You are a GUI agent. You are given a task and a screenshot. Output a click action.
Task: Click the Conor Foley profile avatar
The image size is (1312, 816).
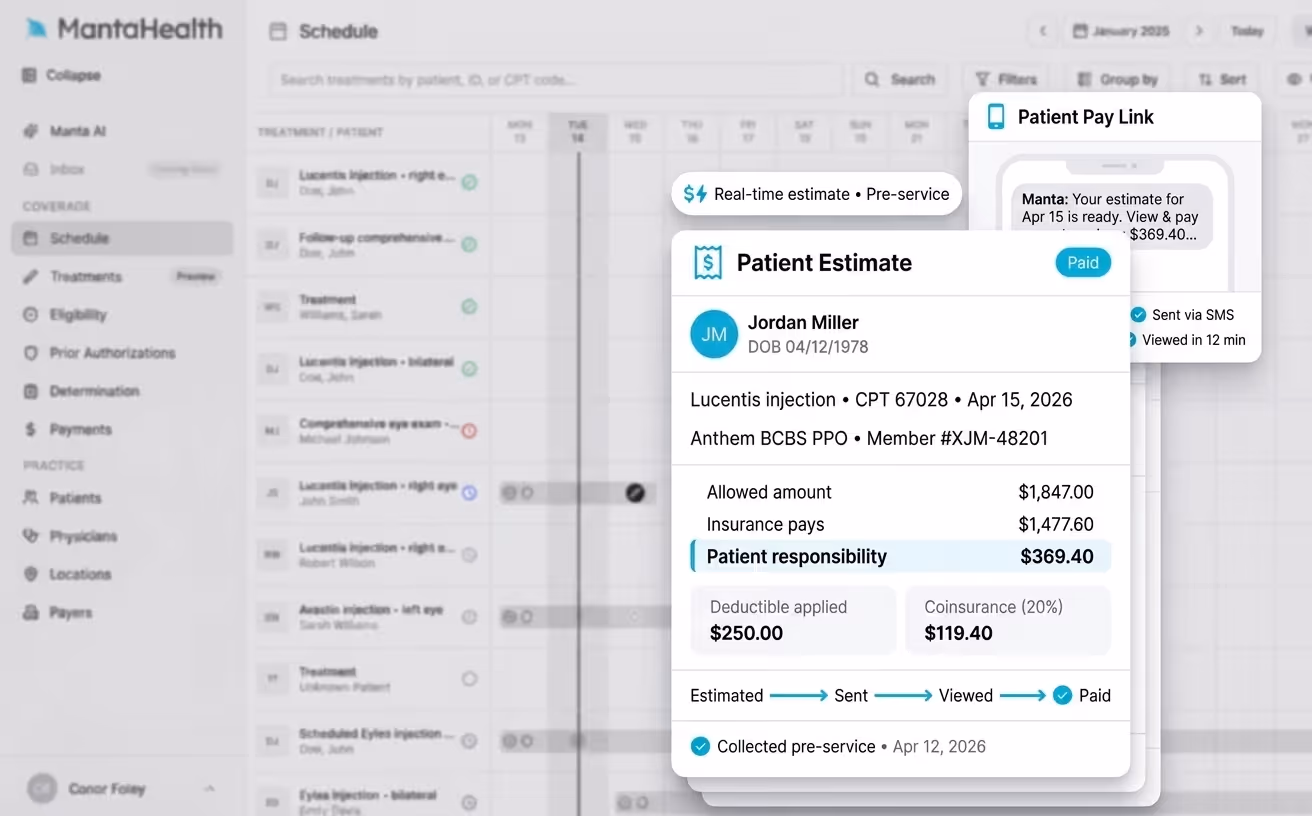coord(42,789)
